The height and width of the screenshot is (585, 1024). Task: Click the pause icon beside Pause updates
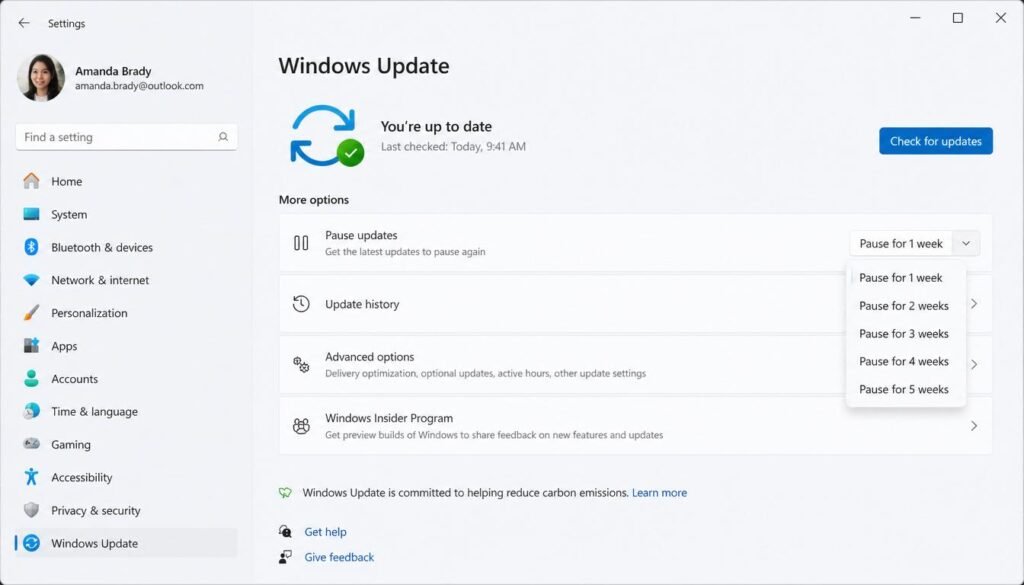301,243
